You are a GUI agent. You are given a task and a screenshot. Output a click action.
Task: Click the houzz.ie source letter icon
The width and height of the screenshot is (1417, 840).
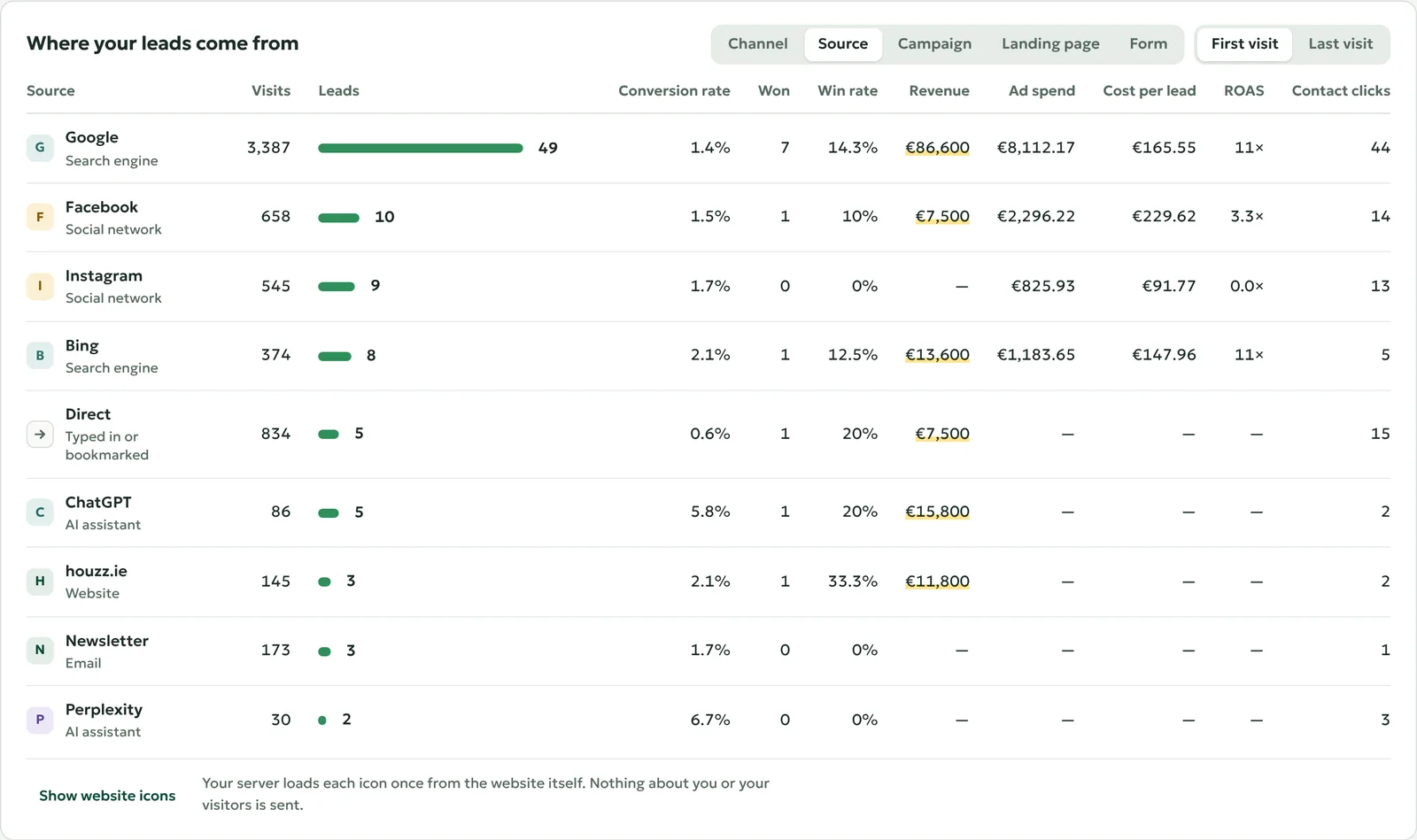[x=40, y=581]
